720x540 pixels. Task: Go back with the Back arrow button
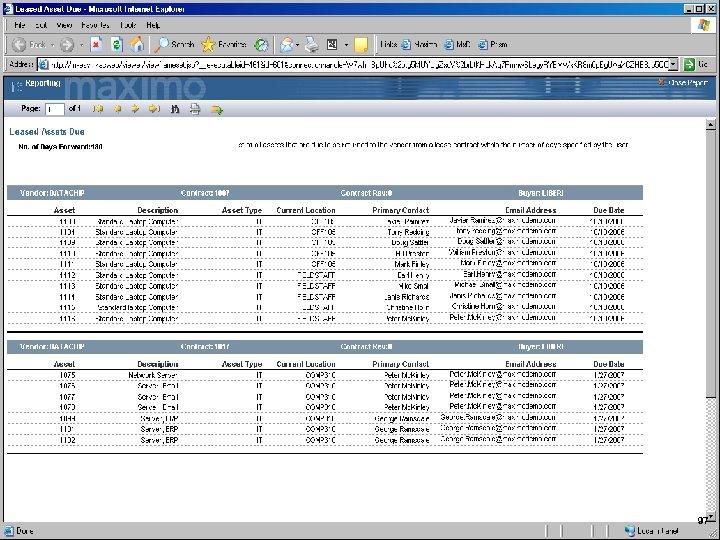[19, 45]
